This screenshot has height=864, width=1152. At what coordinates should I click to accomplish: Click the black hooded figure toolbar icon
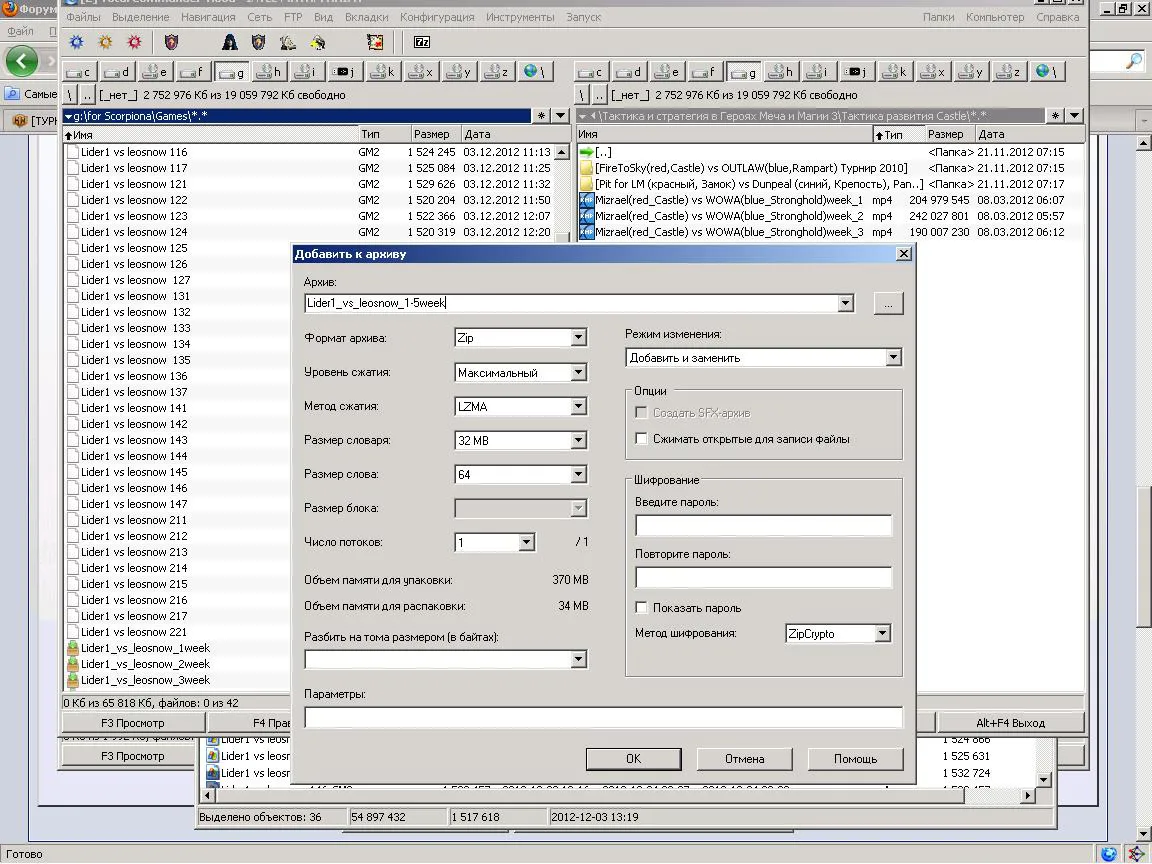(x=229, y=42)
